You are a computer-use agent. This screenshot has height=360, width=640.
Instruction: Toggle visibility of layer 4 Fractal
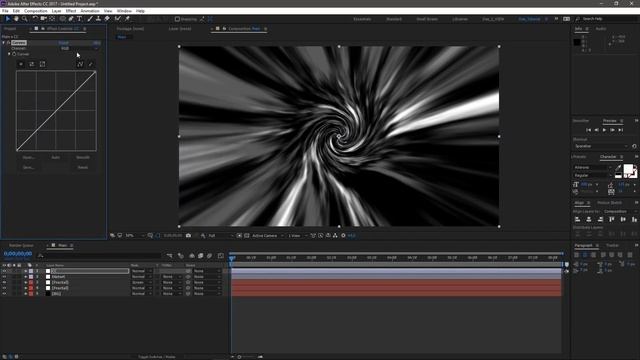4,288
